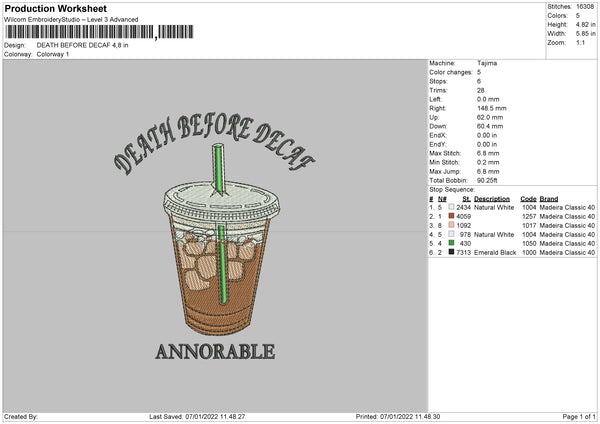Click the 'Created By:' footer label

click(x=21, y=417)
